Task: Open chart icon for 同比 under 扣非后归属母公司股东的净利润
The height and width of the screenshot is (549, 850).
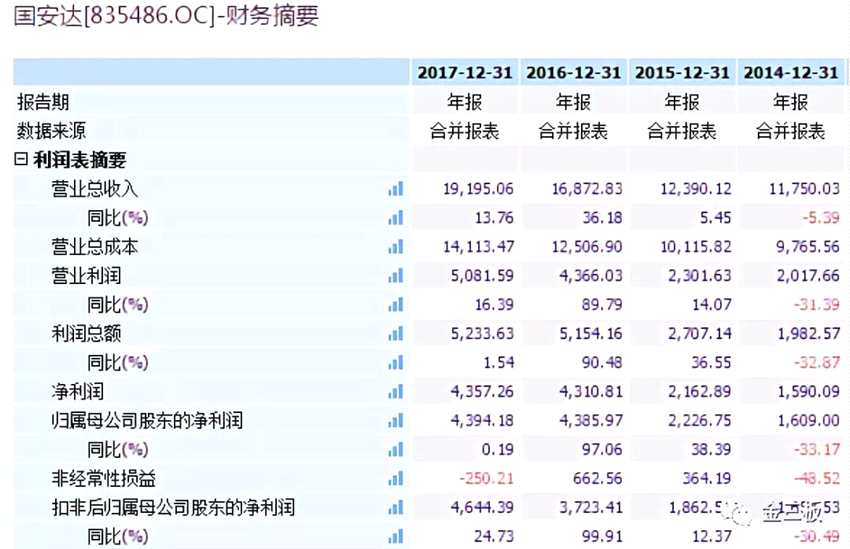Action: tap(396, 536)
